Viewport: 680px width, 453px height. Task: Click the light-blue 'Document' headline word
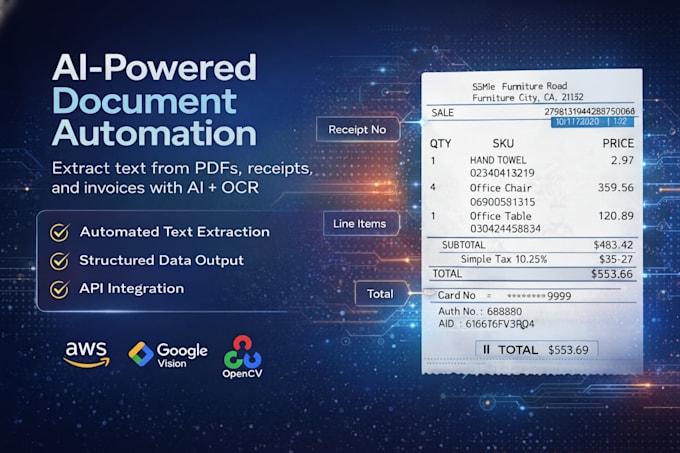[x=144, y=101]
